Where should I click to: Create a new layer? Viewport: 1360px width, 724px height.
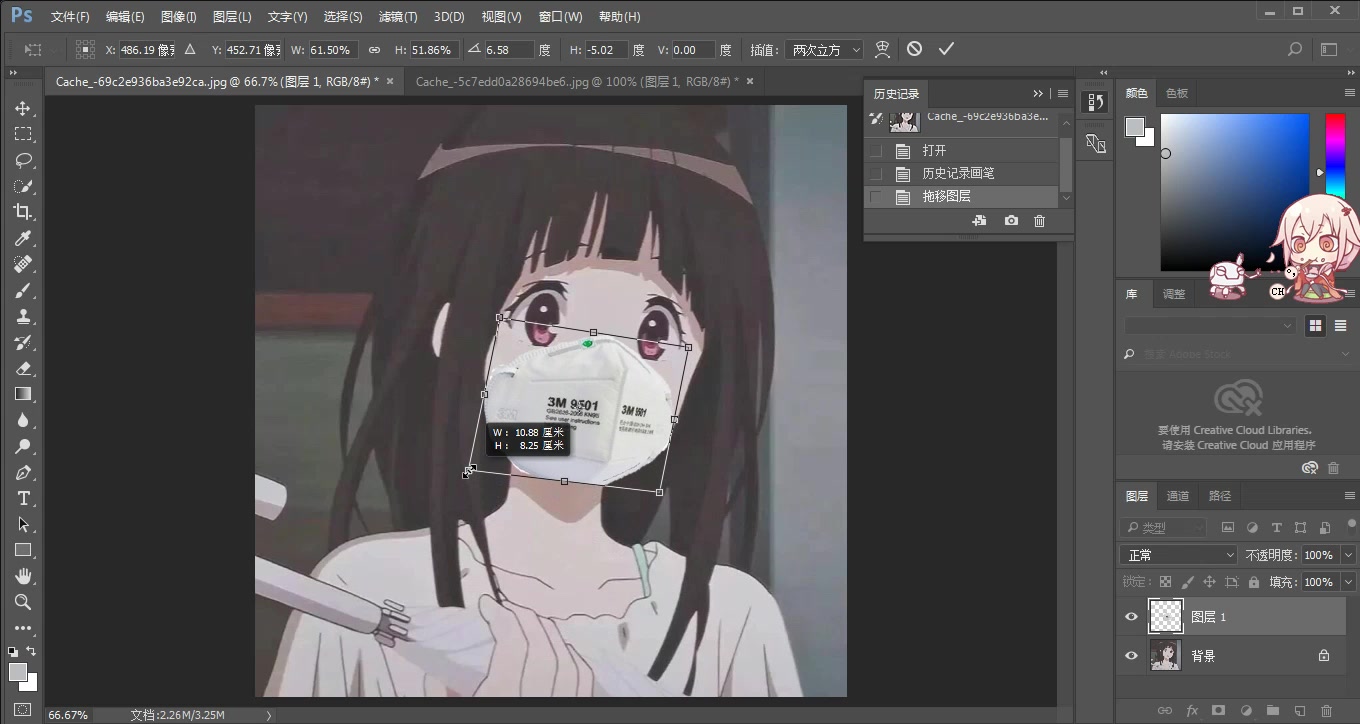pyautogui.click(x=1299, y=711)
